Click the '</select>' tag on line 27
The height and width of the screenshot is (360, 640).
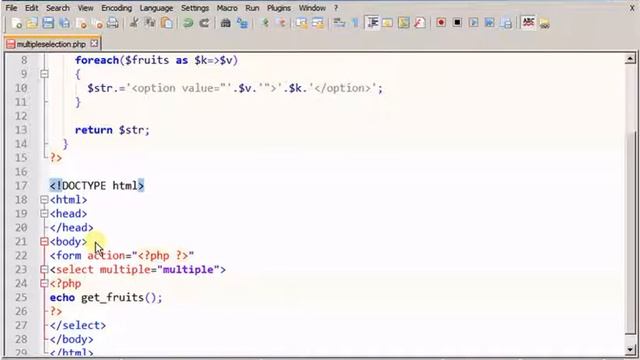click(78, 325)
